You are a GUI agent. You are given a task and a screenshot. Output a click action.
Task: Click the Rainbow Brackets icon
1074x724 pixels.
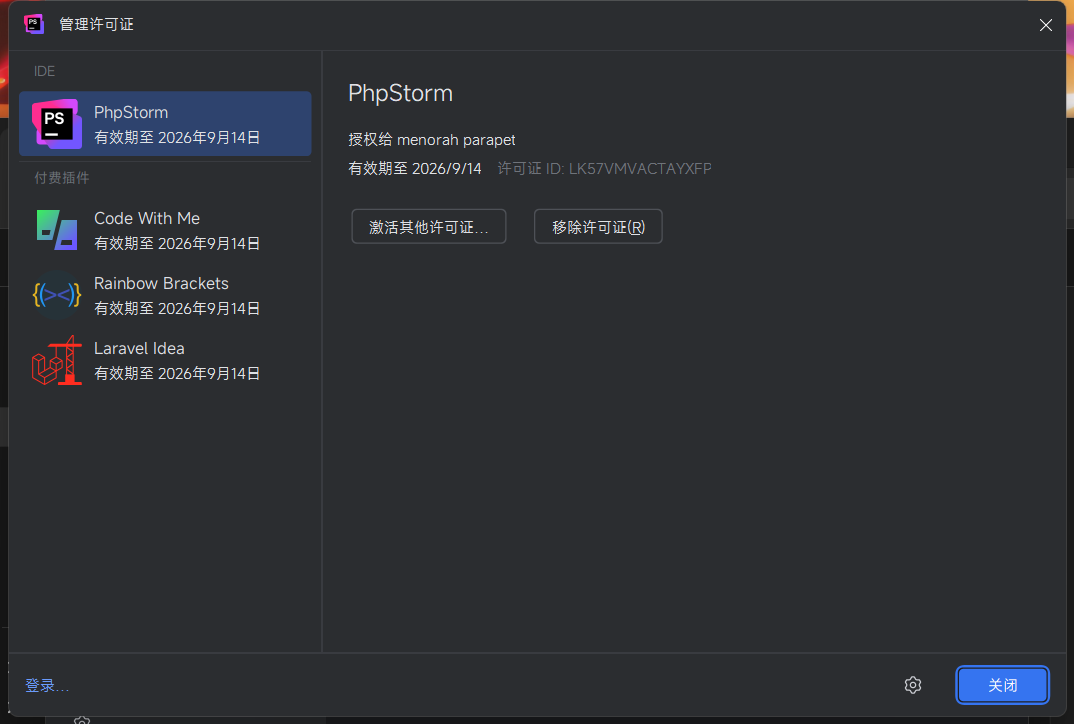tap(57, 295)
